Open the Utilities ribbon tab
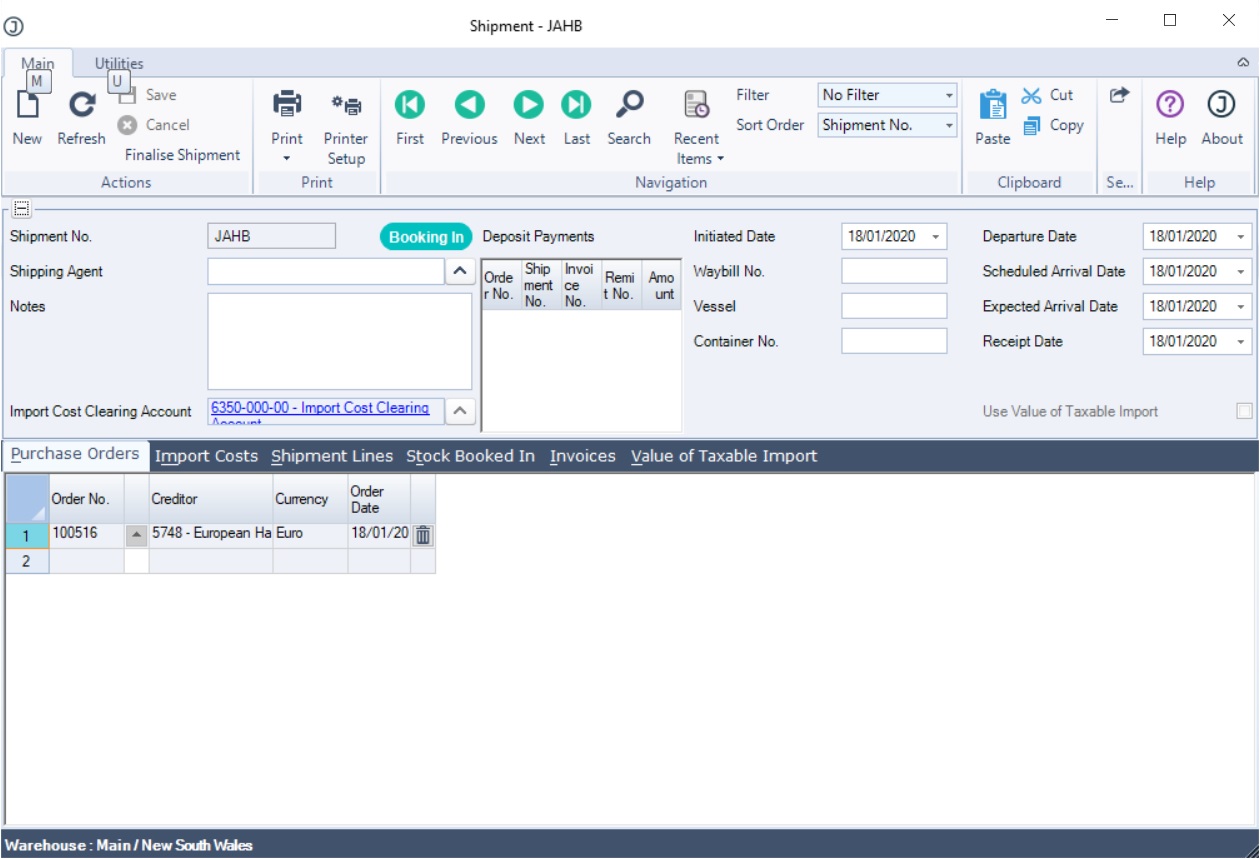Screen dimensions: 1260x859 (119, 63)
